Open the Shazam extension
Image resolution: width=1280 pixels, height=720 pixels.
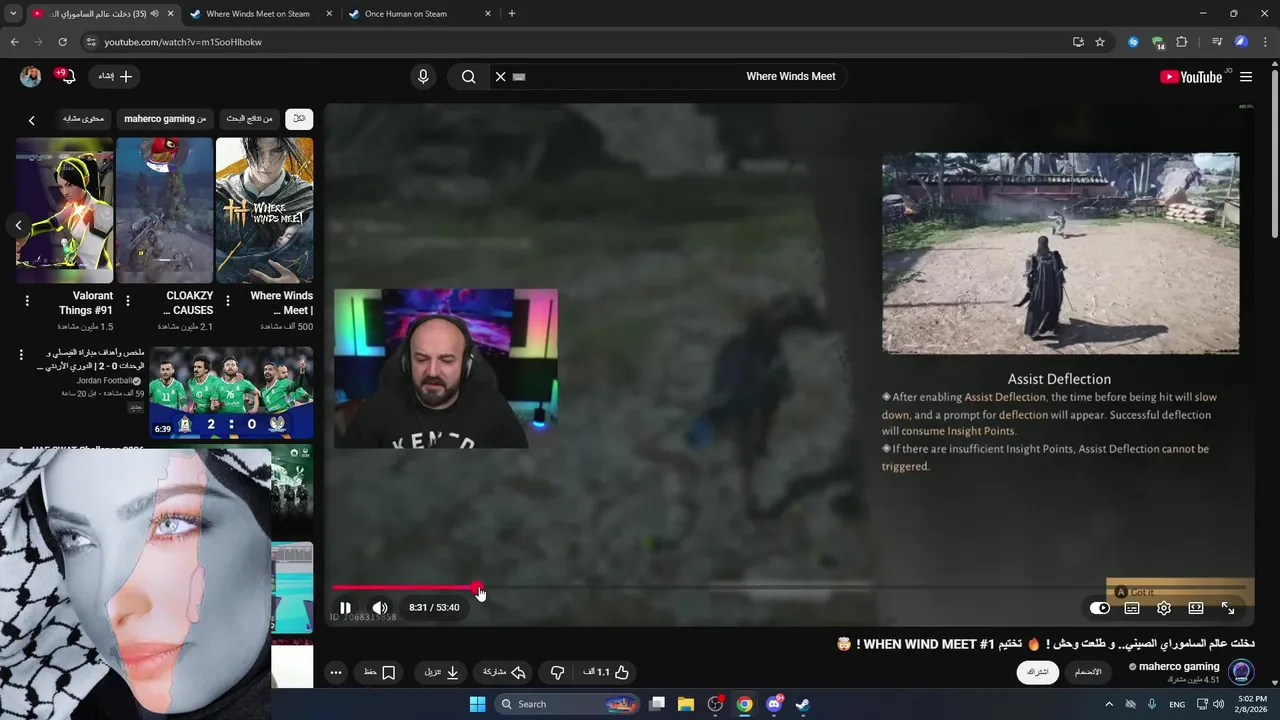1133,42
